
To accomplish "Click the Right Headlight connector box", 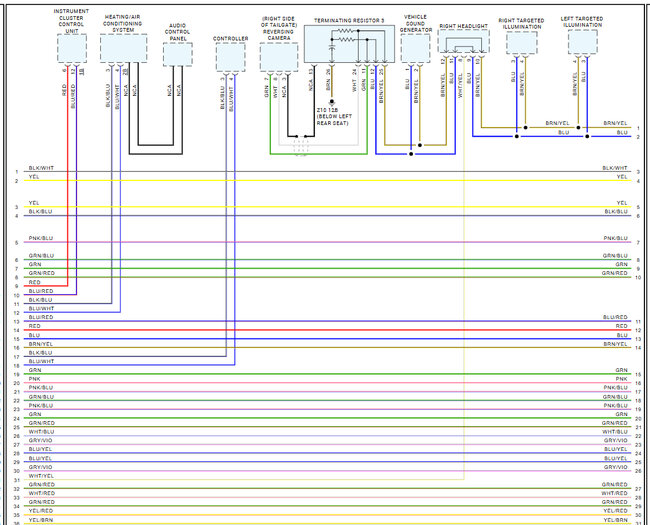I will [x=463, y=41].
